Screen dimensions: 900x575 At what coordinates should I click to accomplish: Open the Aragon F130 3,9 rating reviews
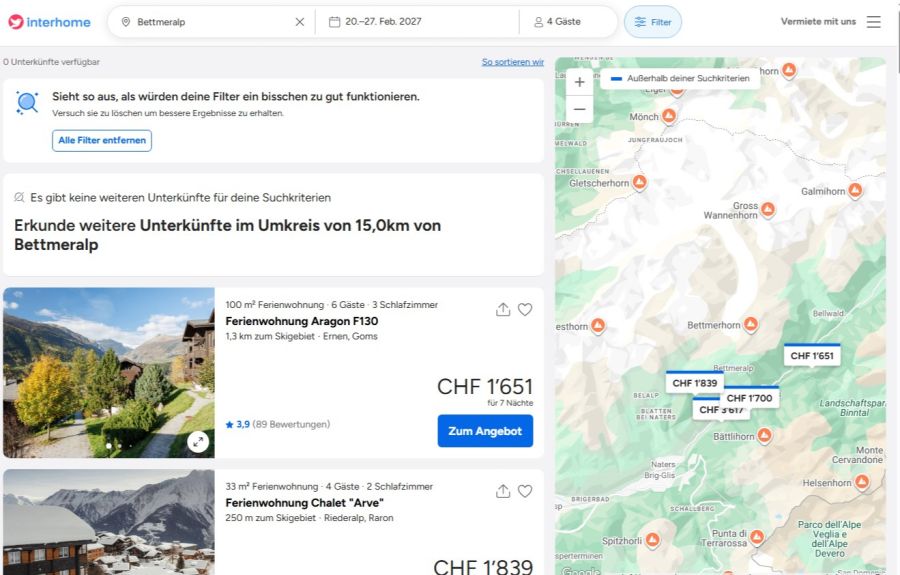pos(278,425)
